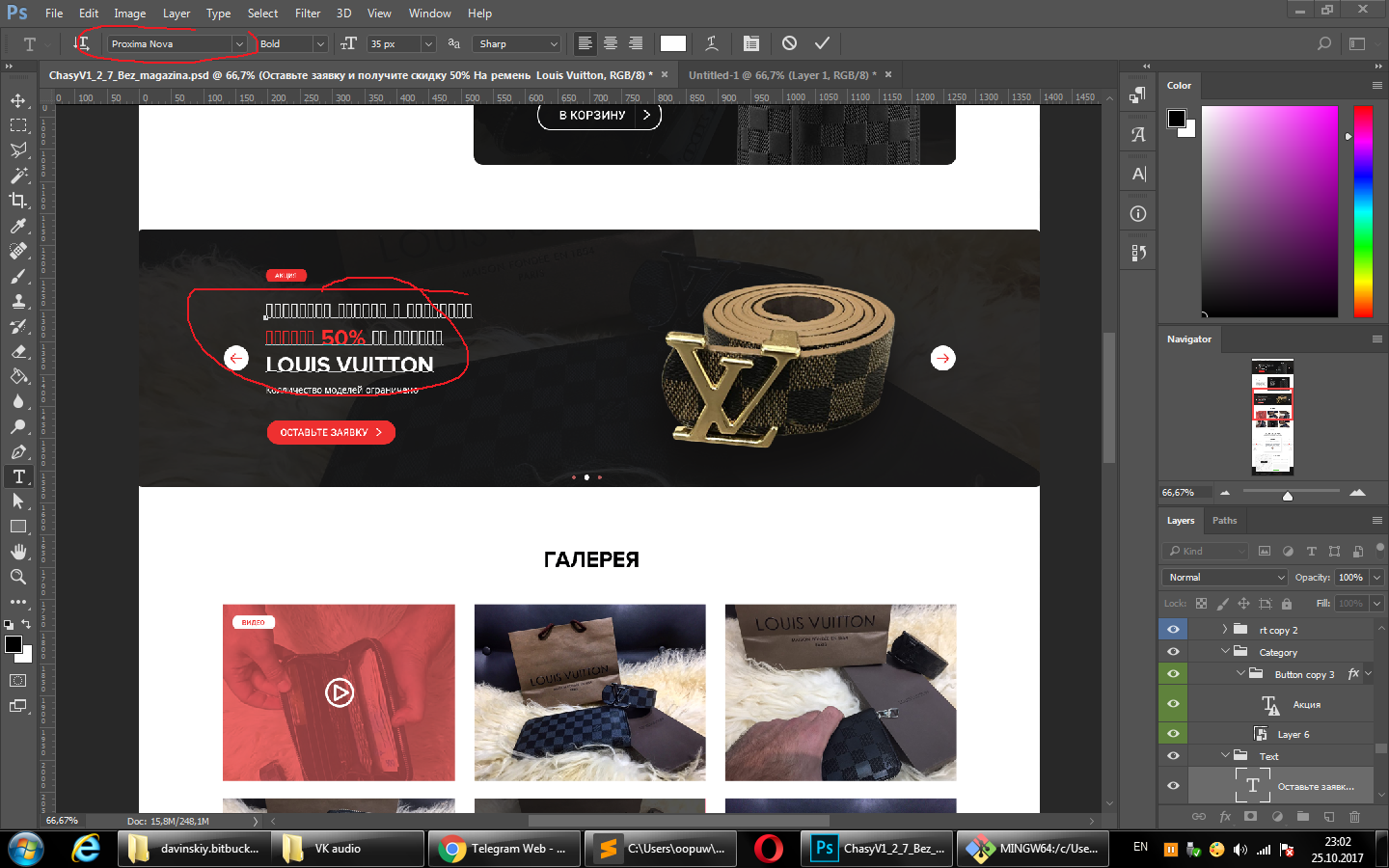This screenshot has width=1389, height=868.
Task: Select the Rectangle shape tool
Action: tap(18, 527)
